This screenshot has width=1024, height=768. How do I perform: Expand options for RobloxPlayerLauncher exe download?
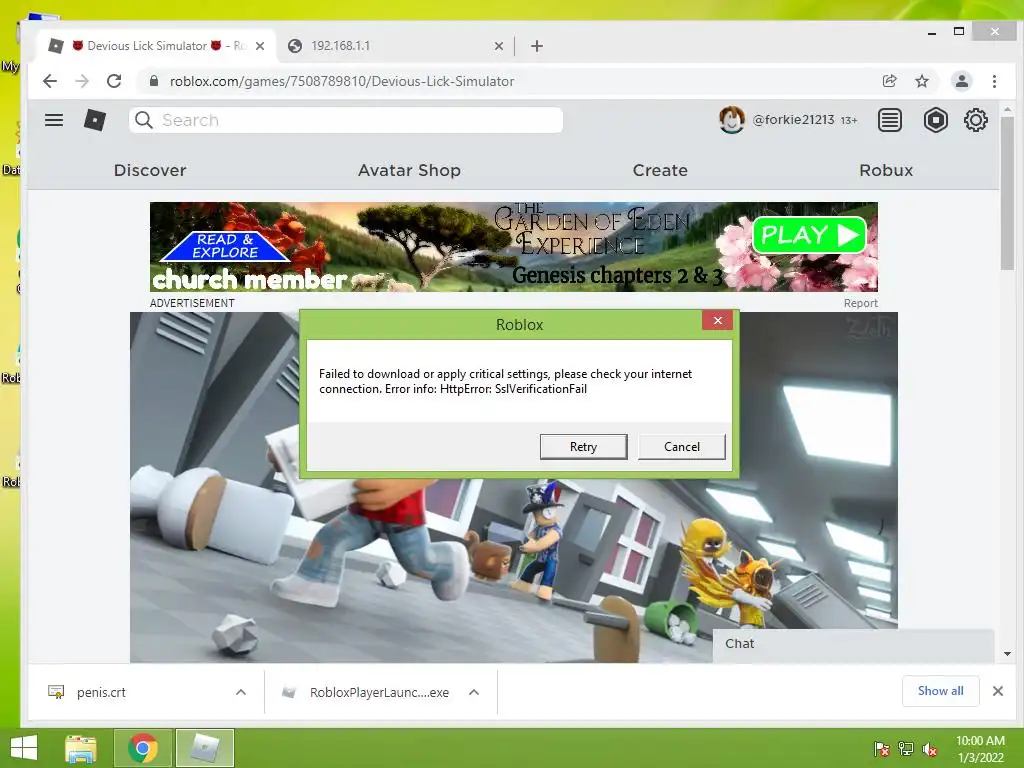click(474, 692)
